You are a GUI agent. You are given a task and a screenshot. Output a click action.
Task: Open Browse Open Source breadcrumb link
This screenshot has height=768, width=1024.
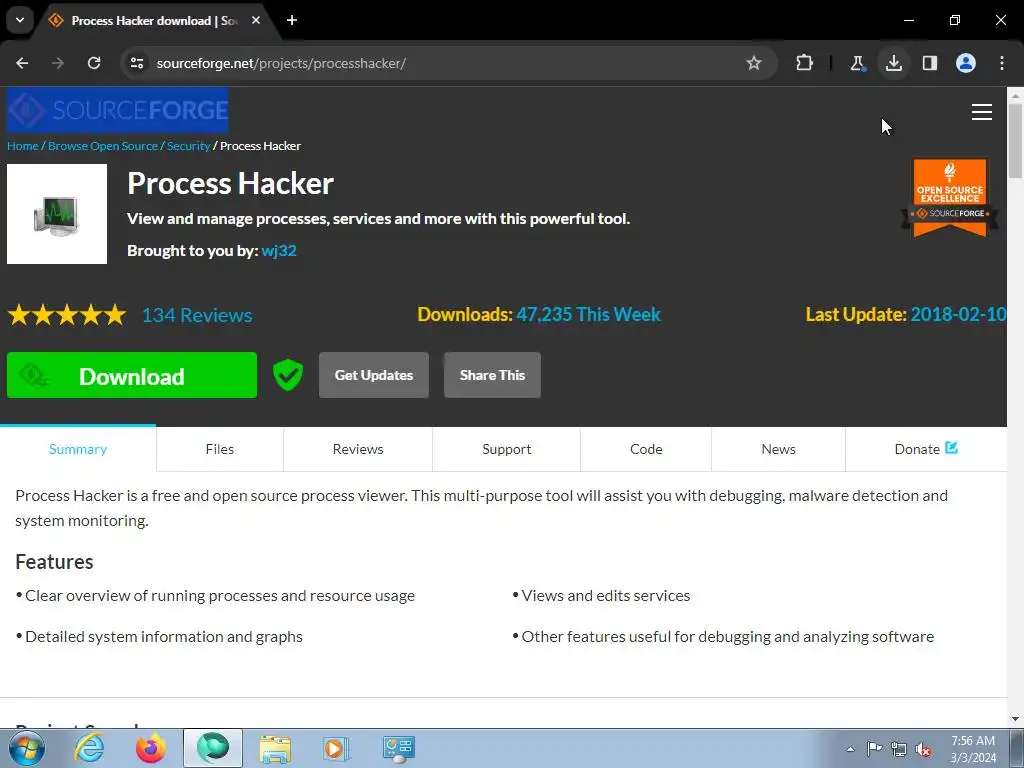tap(103, 146)
